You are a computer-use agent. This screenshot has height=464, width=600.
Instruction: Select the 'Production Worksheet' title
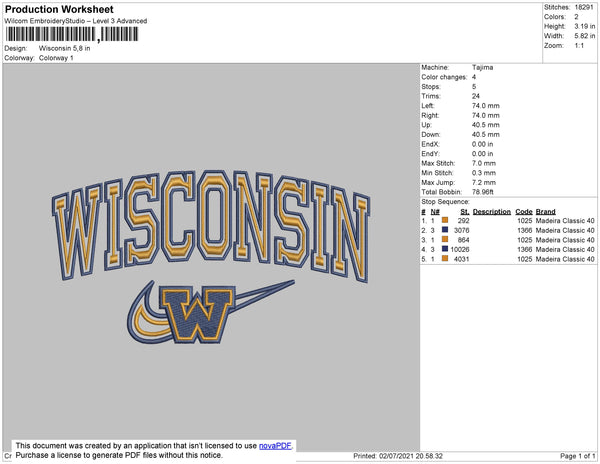59,9
